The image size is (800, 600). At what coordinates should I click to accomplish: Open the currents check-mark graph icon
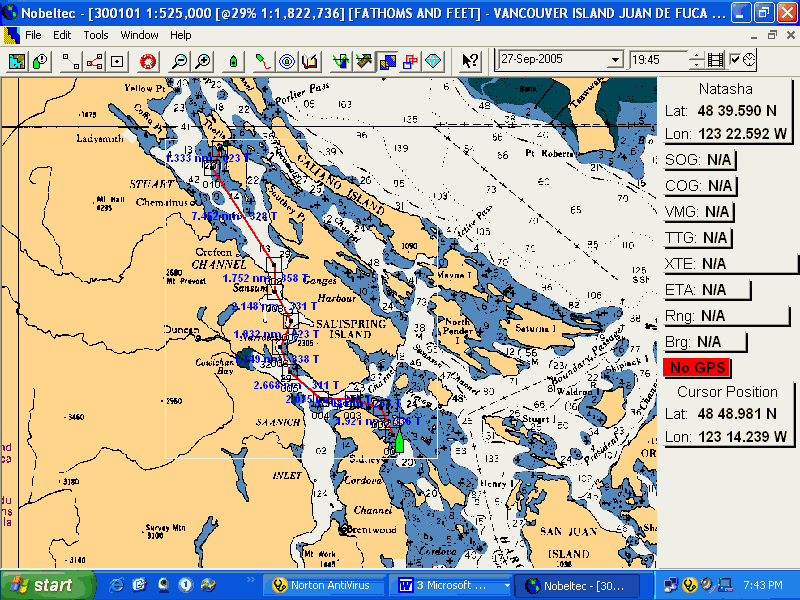click(364, 61)
